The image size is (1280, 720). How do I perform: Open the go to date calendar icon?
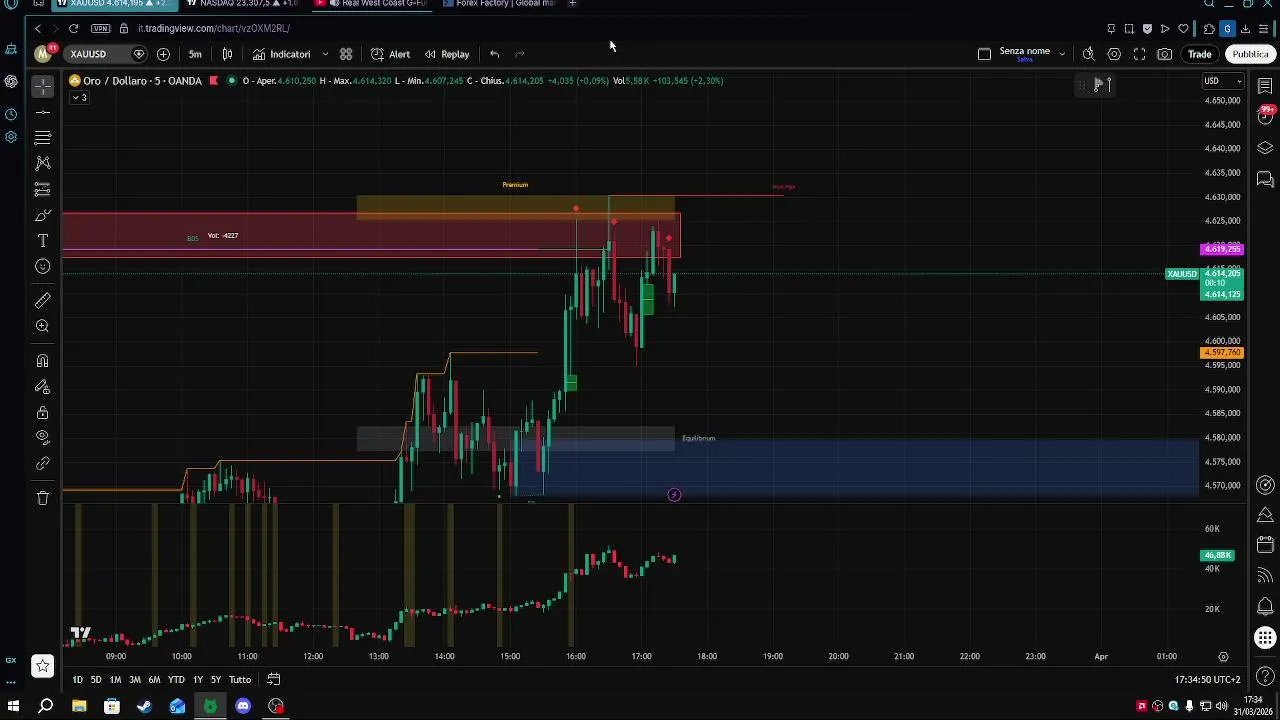pyautogui.click(x=273, y=679)
